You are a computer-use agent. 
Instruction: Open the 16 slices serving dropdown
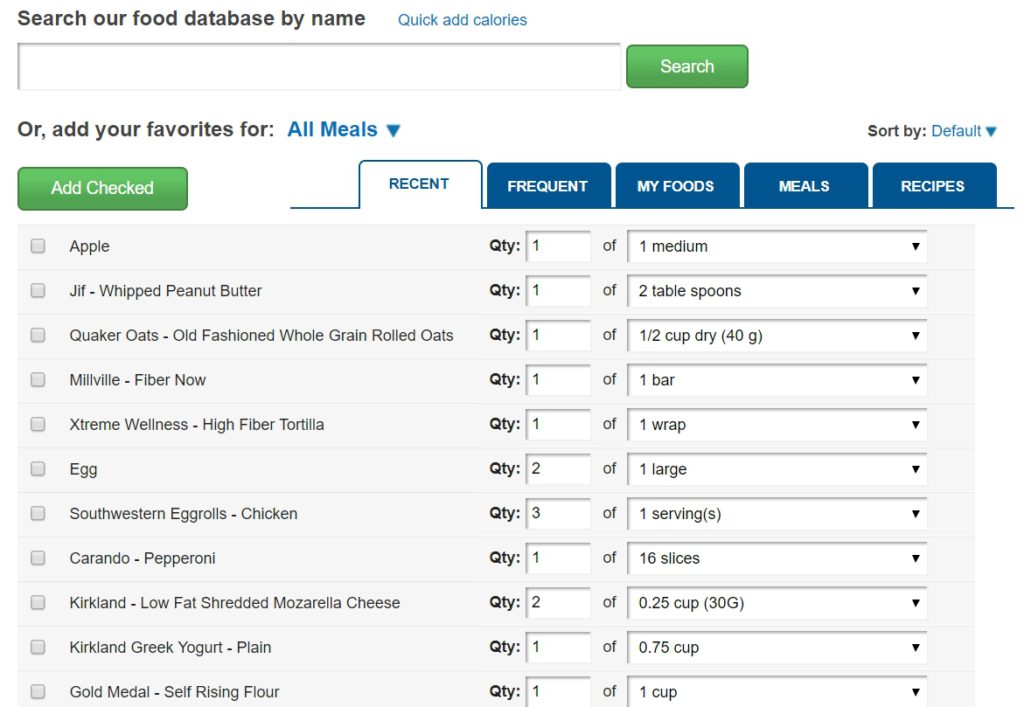pos(777,558)
